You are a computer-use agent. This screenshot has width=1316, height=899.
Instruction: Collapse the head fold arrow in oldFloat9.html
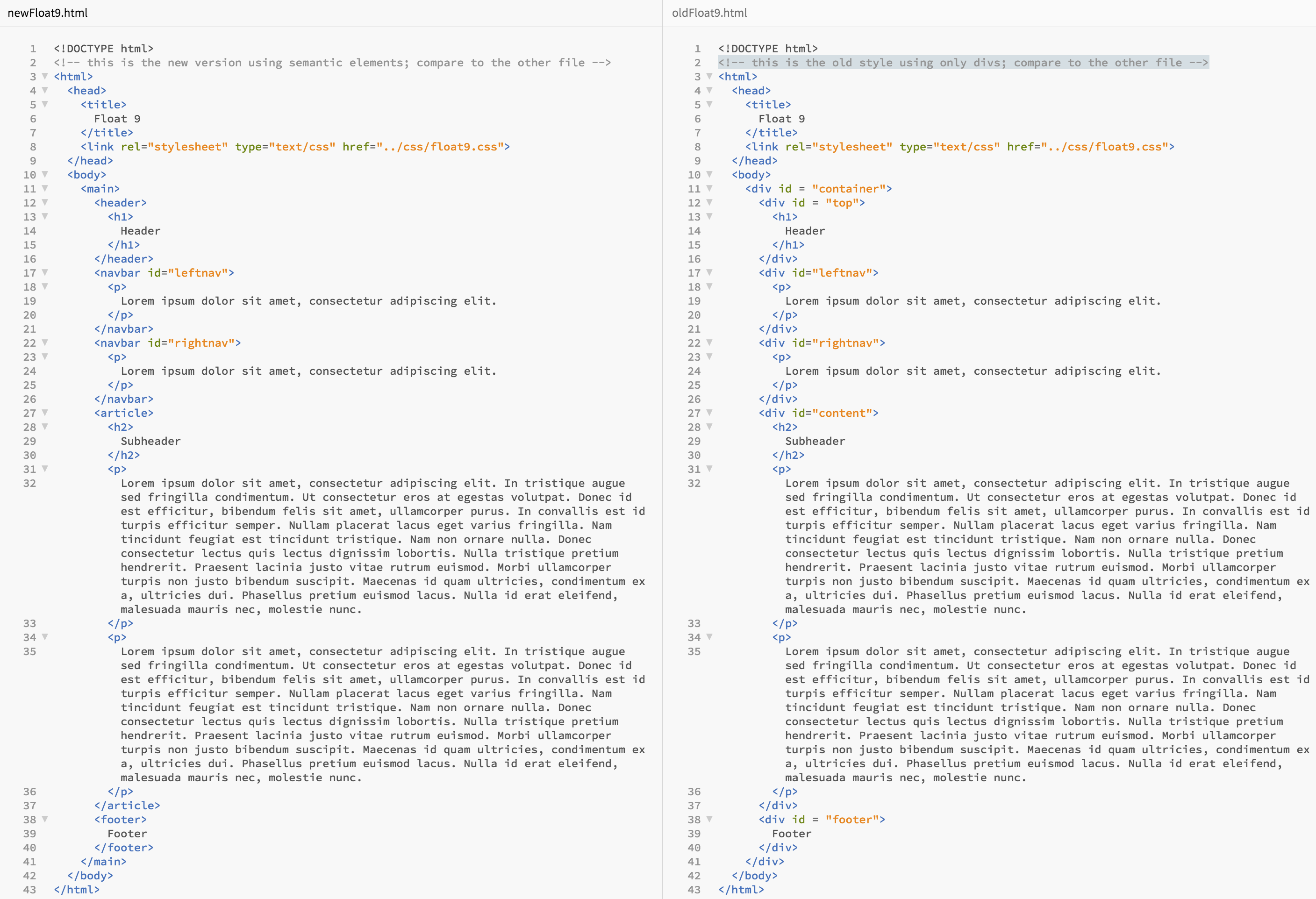709,90
